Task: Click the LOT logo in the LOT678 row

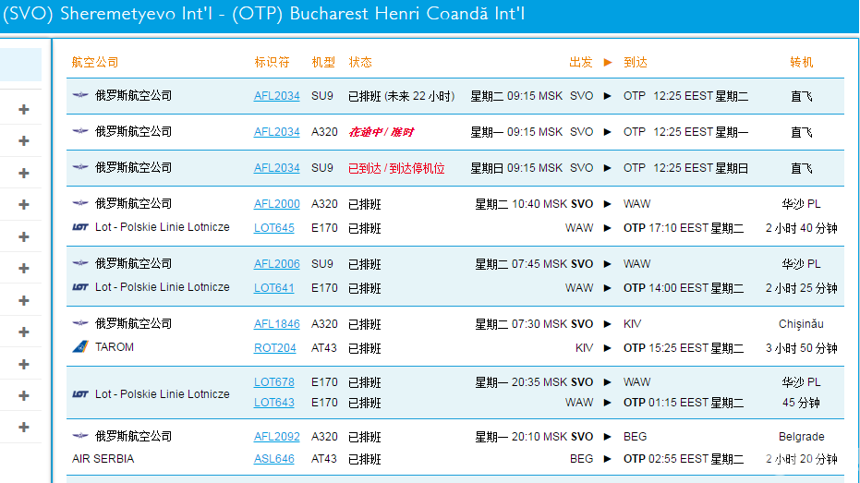Action: click(x=80, y=394)
